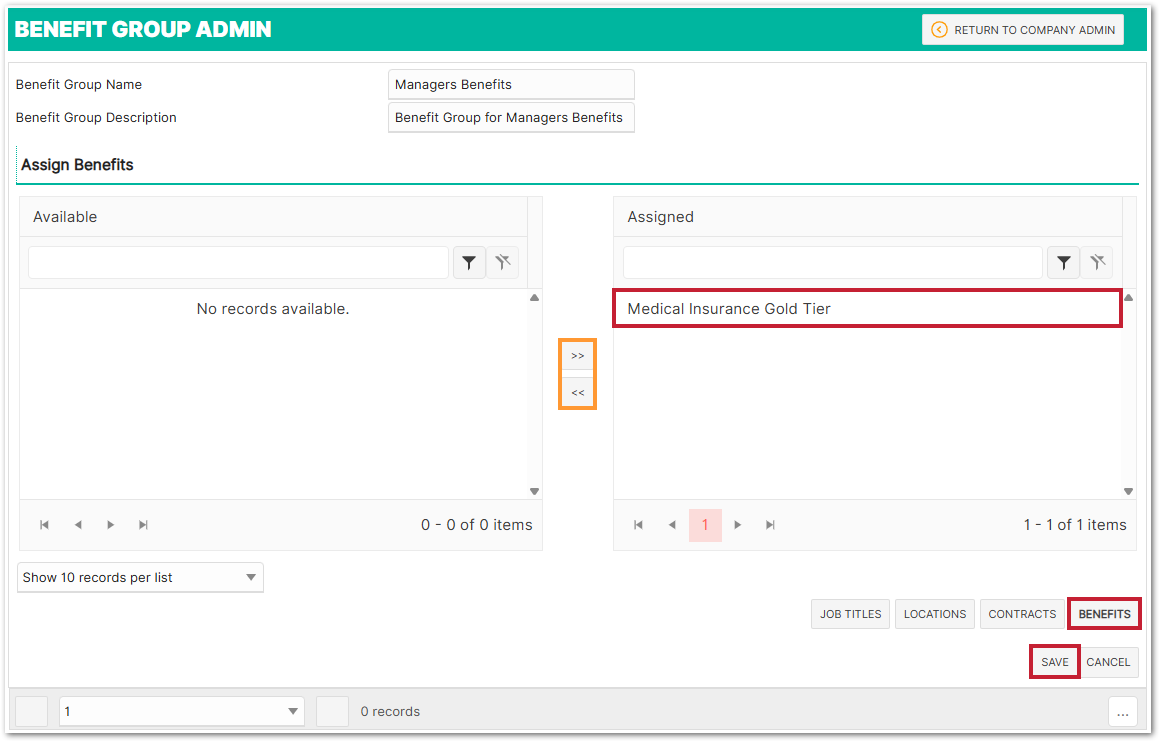Cancel the benefit group changes
The height and width of the screenshot is (742, 1160).
pyautogui.click(x=1108, y=662)
